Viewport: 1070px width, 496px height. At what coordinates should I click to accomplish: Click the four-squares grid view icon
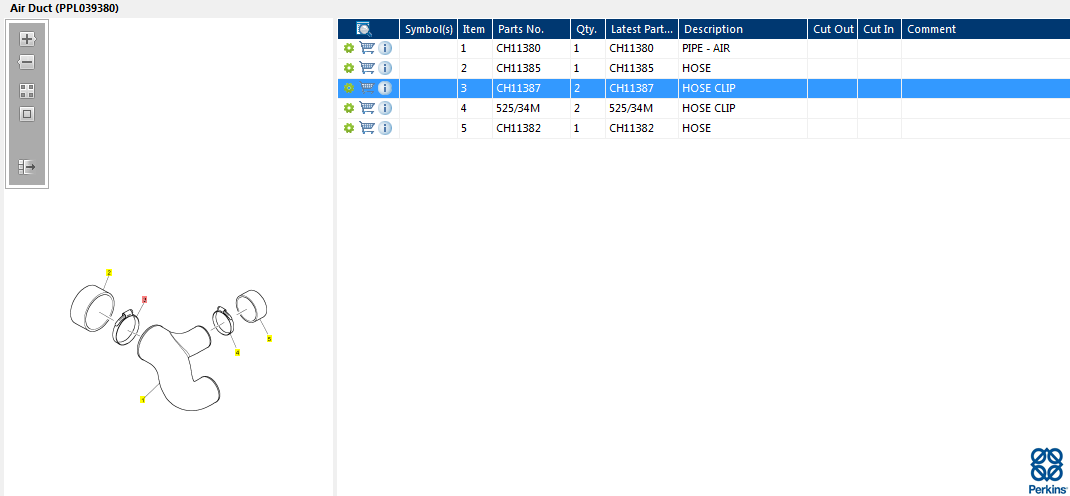pyautogui.click(x=27, y=91)
